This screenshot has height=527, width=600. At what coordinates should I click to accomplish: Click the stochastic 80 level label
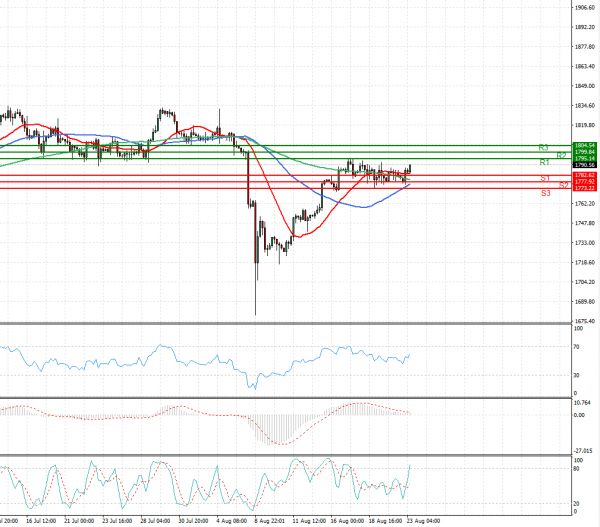(577, 469)
